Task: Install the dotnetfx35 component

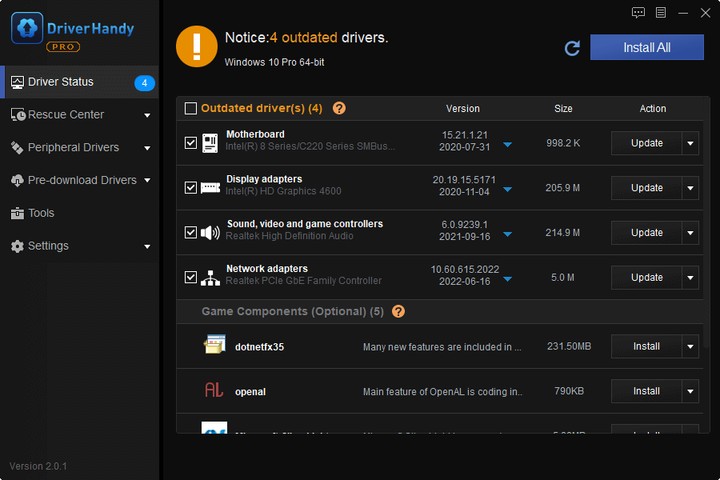Action: 647,346
